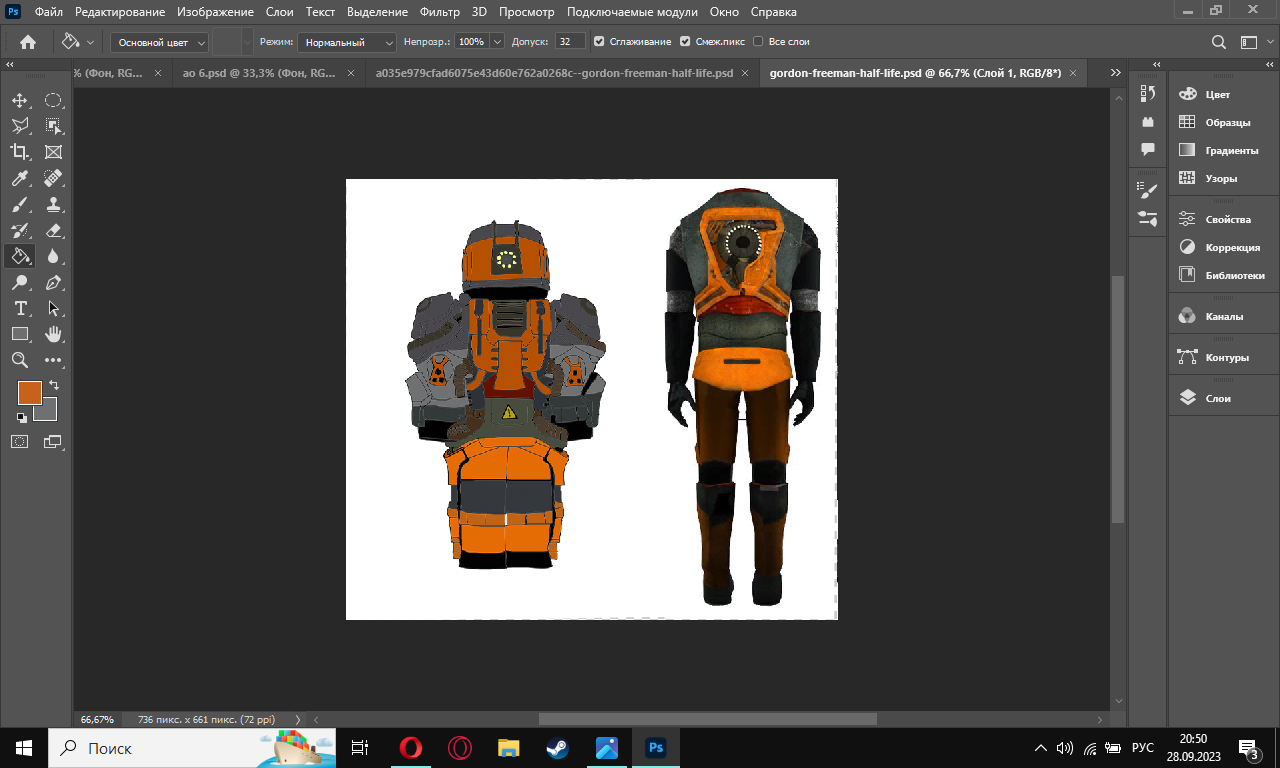Image resolution: width=1280 pixels, height=768 pixels.
Task: Select the Horizontal Type tool
Action: coord(19,308)
